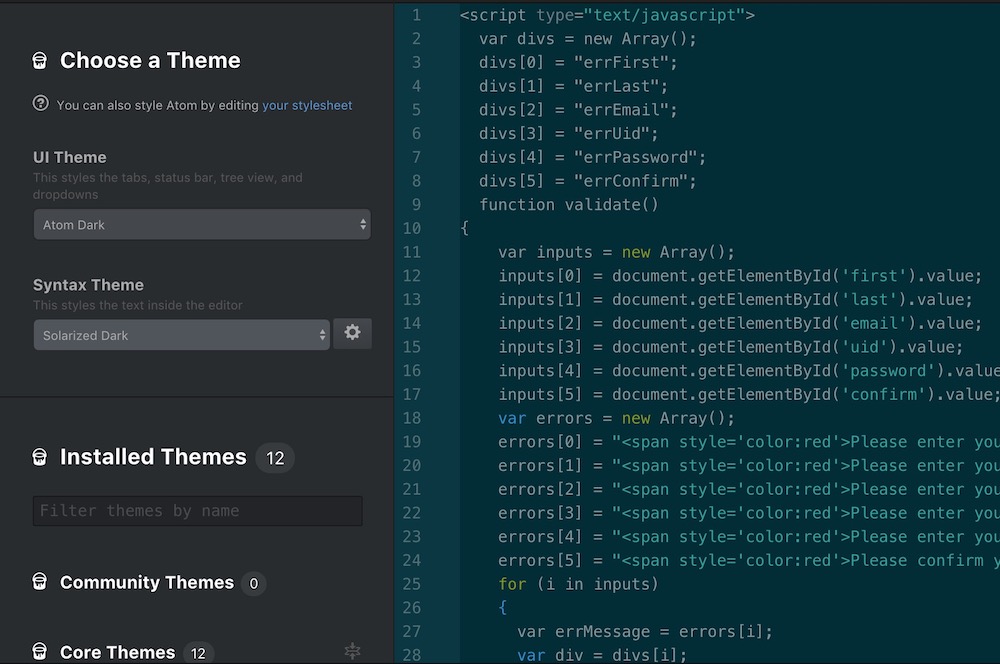Click the paint bucket icon beside Community Themes

point(40,582)
